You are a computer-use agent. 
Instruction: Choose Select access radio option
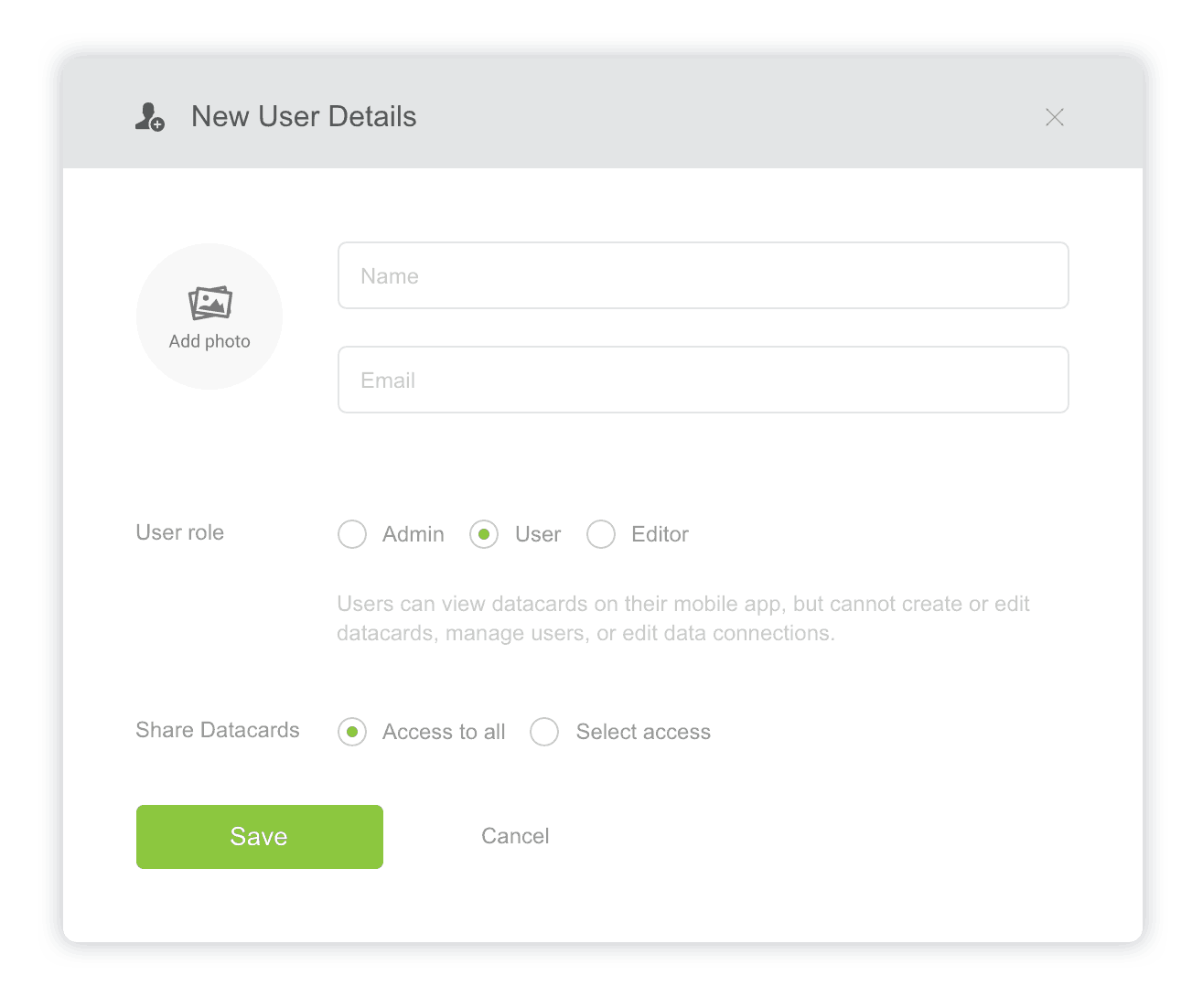coord(544,732)
